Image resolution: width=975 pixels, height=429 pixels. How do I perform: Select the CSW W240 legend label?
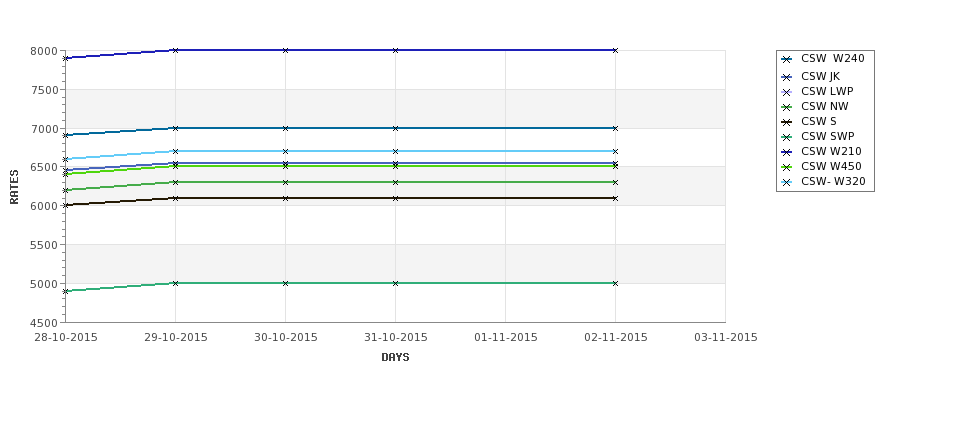point(833,58)
